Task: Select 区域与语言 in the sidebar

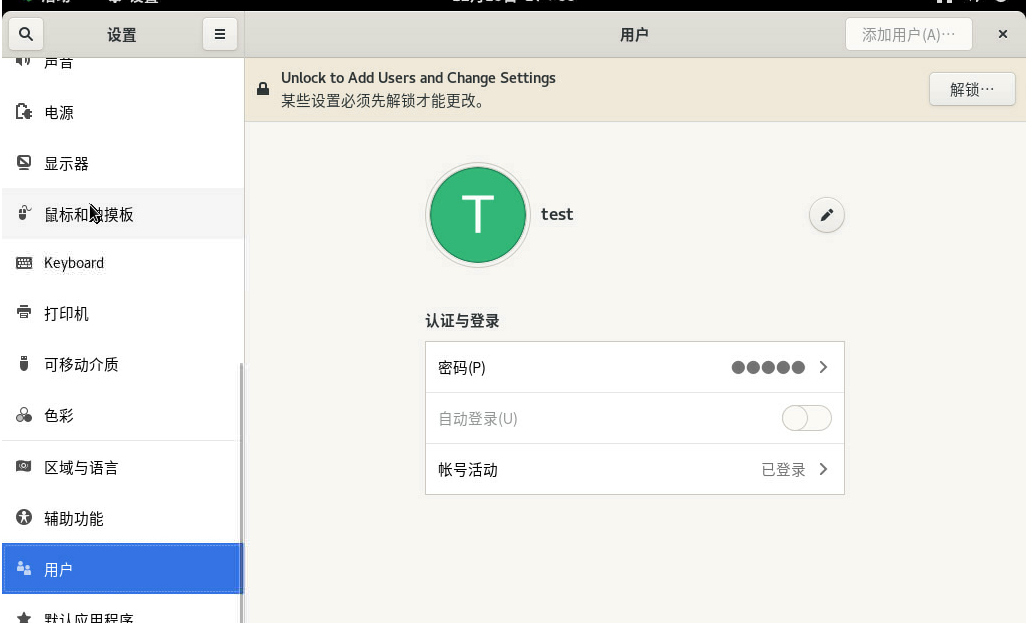Action: (x=81, y=467)
